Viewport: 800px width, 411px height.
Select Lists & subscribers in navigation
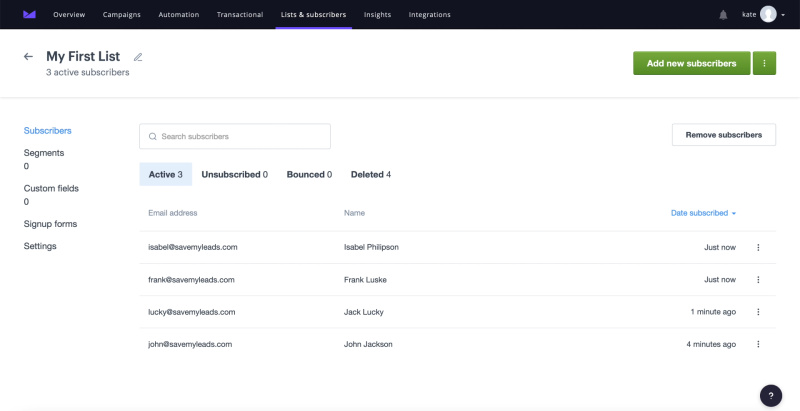(313, 15)
